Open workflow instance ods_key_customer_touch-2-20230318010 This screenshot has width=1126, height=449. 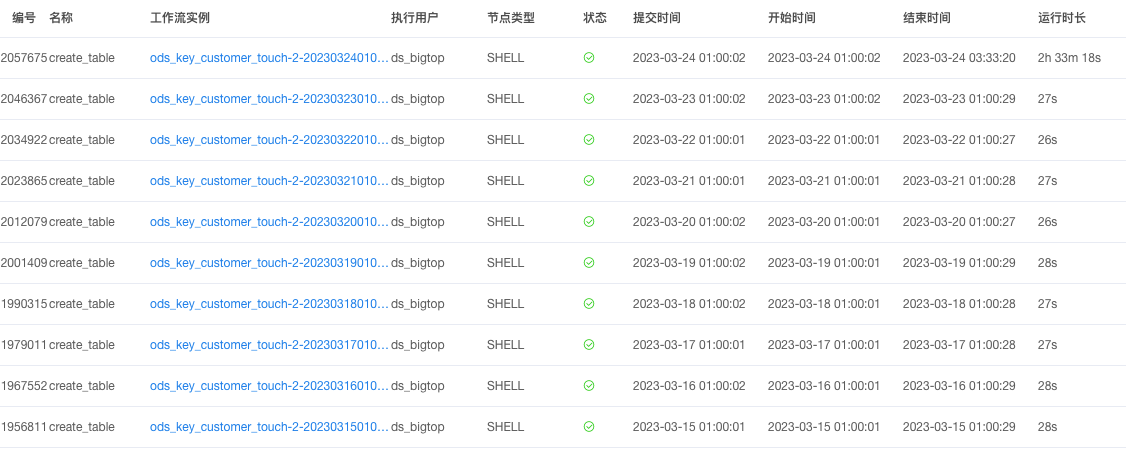point(269,304)
